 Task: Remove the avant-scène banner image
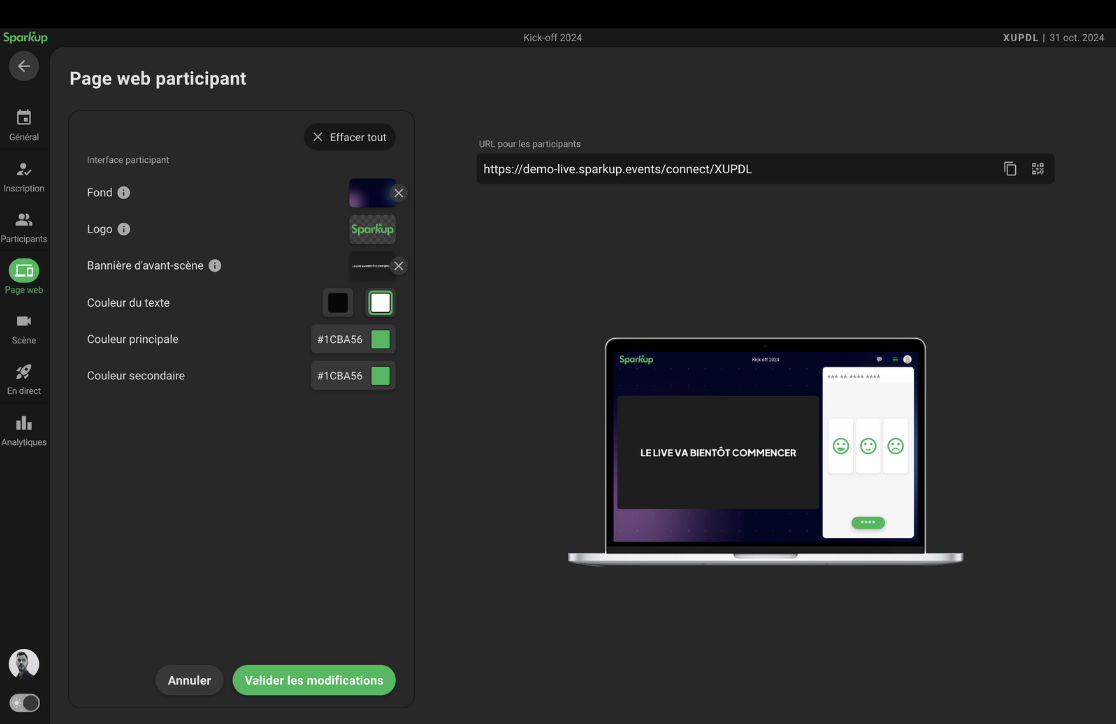pyautogui.click(x=398, y=266)
